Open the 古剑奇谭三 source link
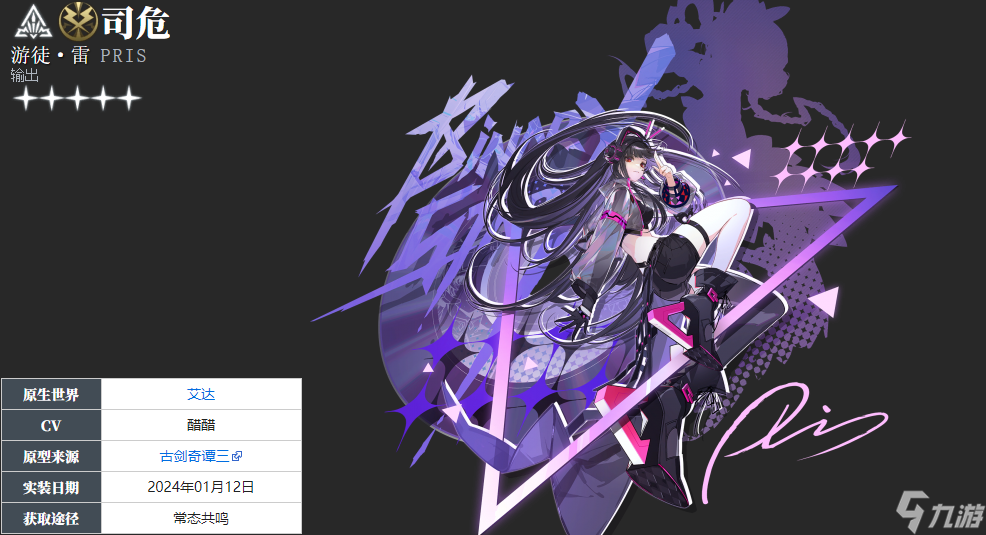 194,456
